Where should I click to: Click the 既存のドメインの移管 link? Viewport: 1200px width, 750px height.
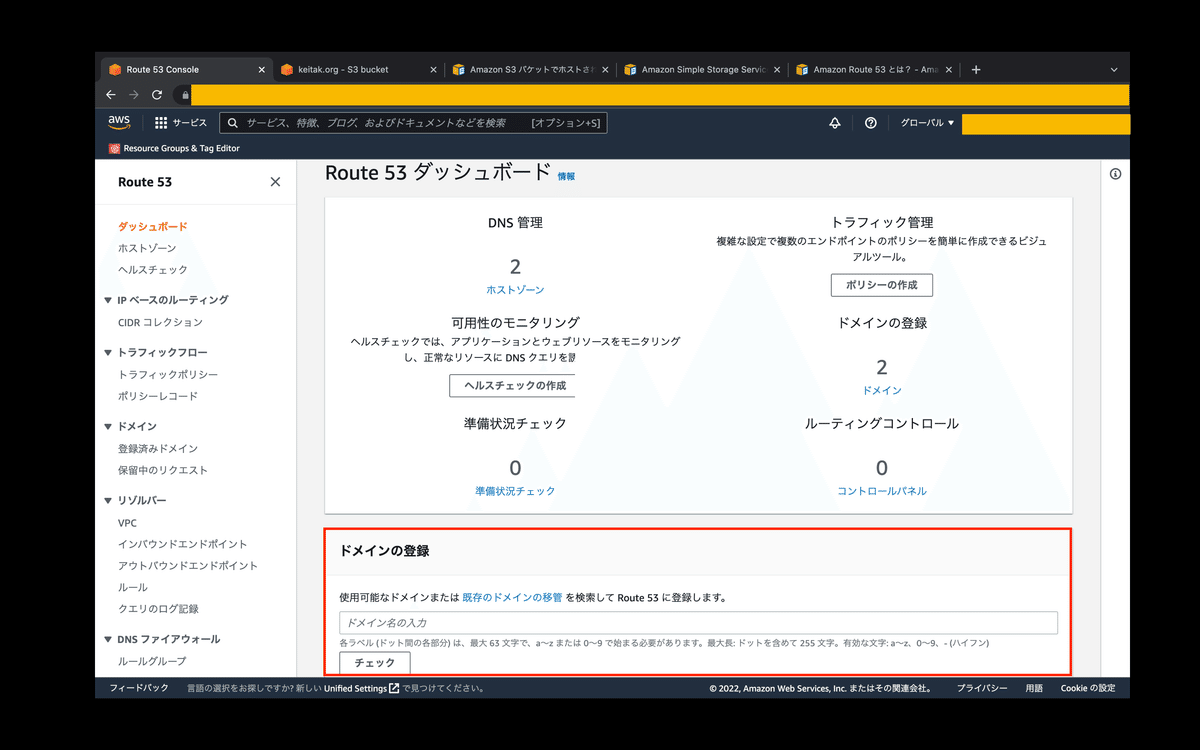coord(512,597)
